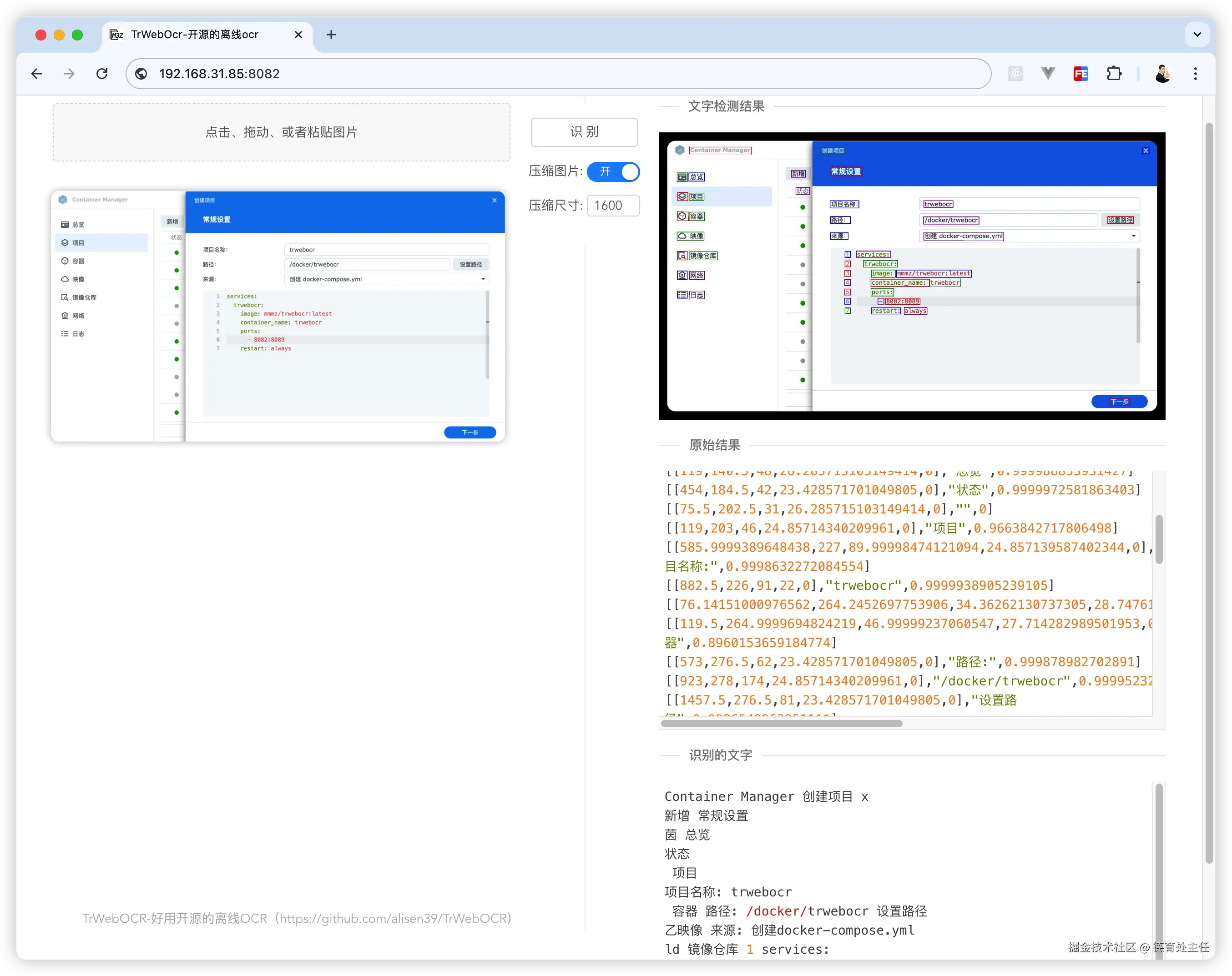1232x976 pixels.
Task: Click the image upload drop area
Action: point(281,132)
